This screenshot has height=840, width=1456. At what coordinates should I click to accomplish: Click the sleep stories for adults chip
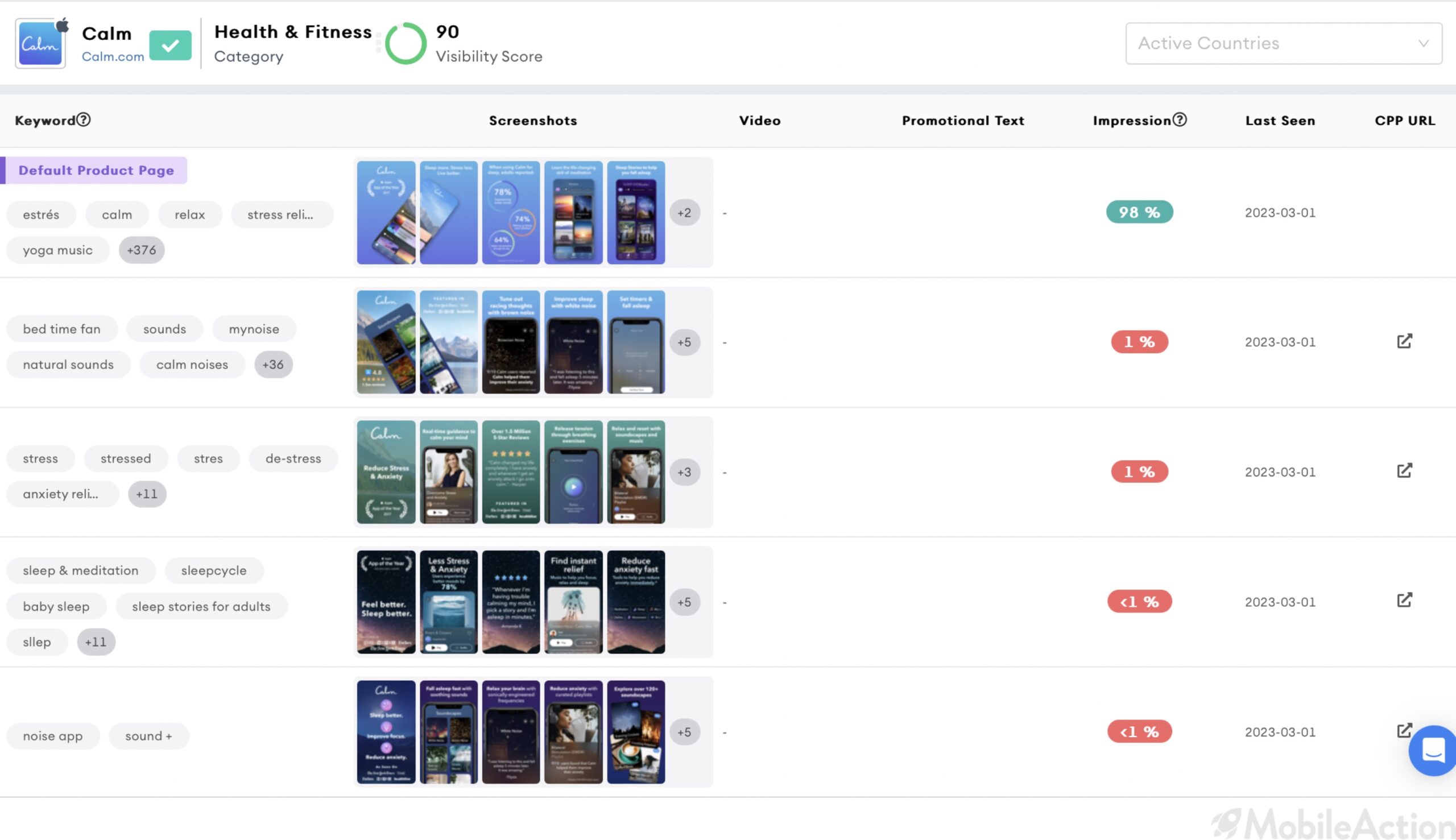point(201,606)
